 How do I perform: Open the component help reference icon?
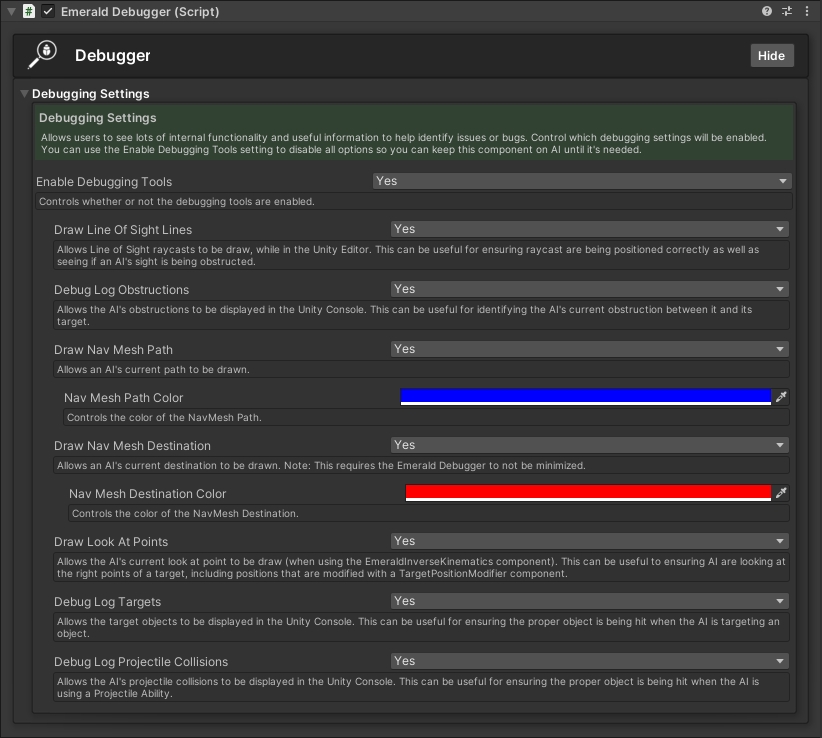[x=767, y=11]
